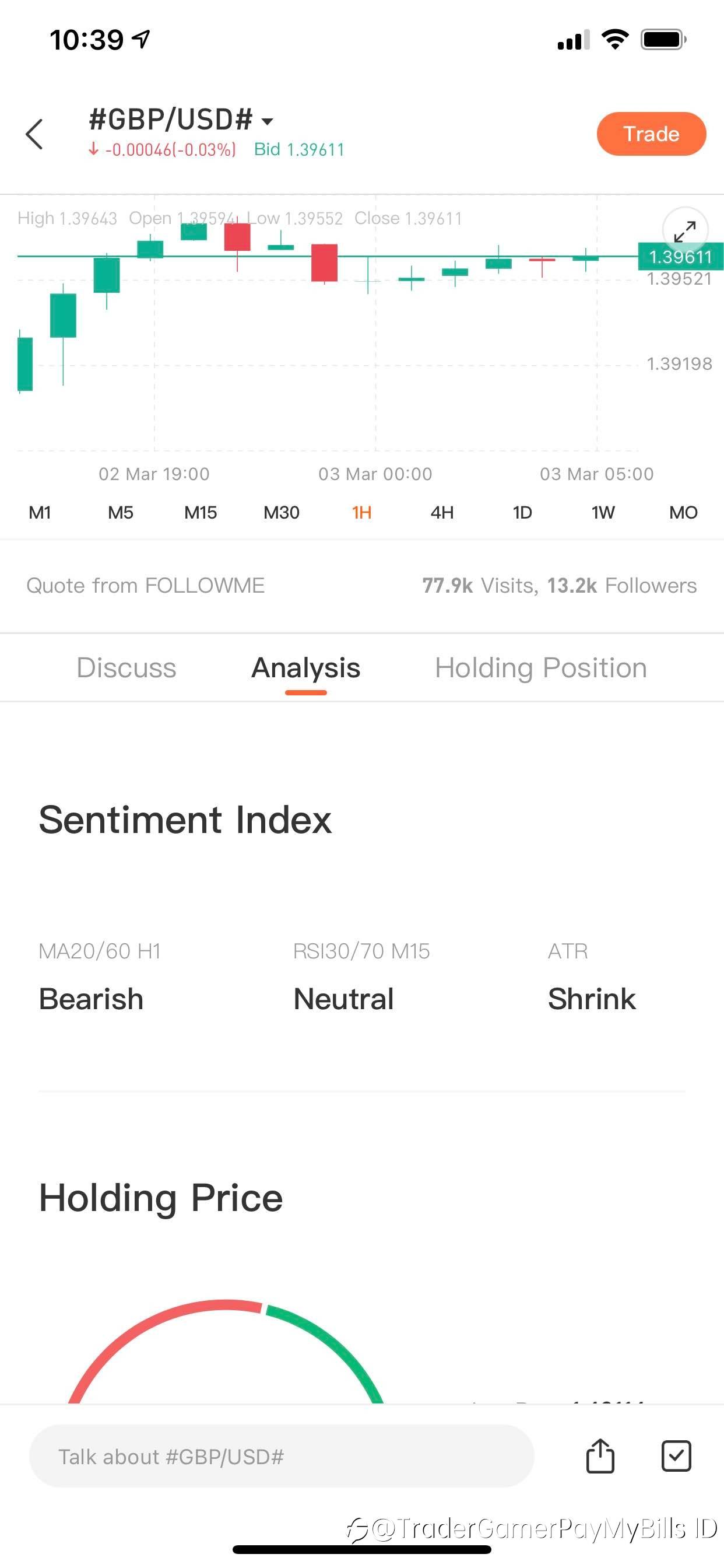Screen dimensions: 724x1568
Task: Tap the share icon
Action: pyautogui.click(x=600, y=1456)
